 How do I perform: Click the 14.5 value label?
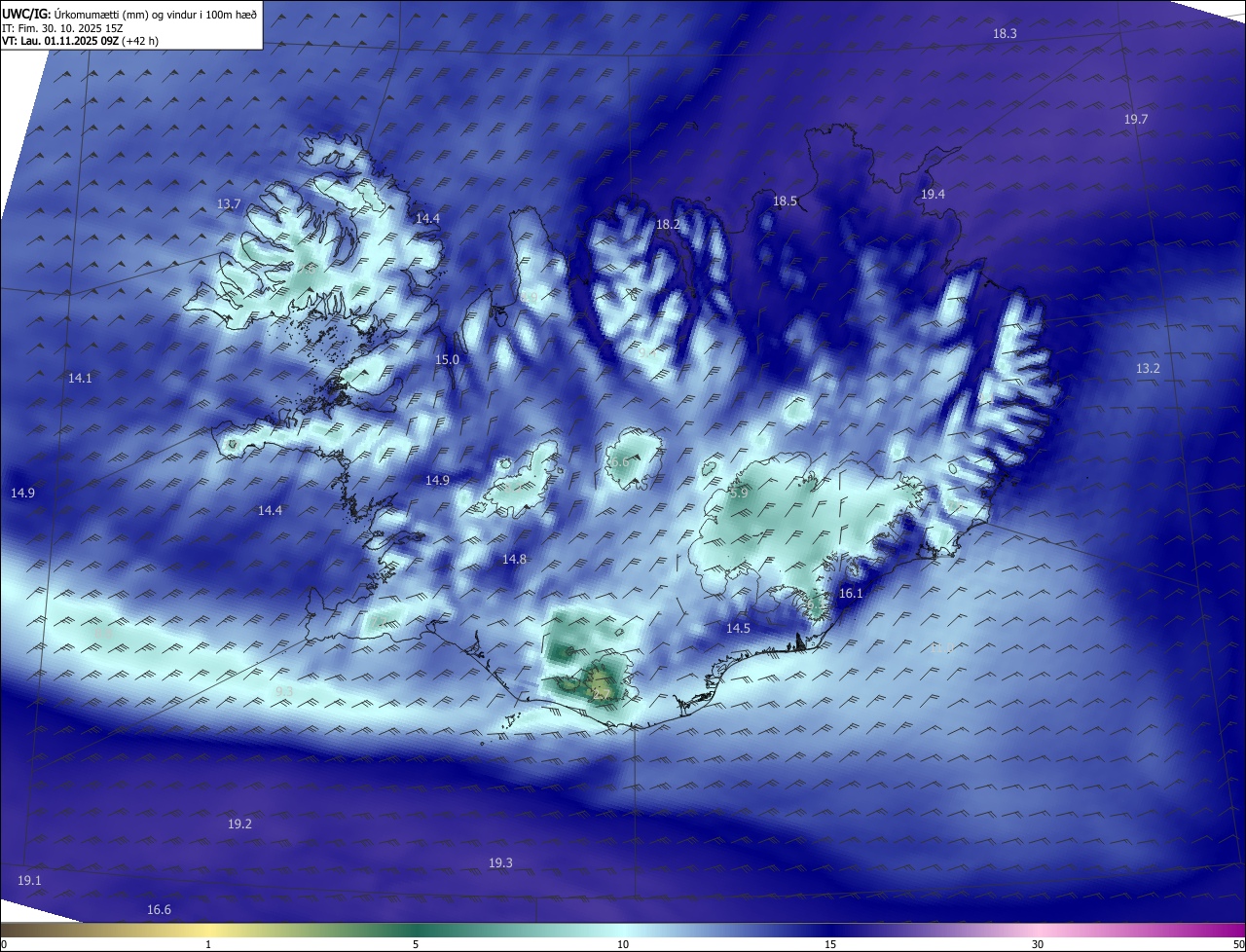738,629
